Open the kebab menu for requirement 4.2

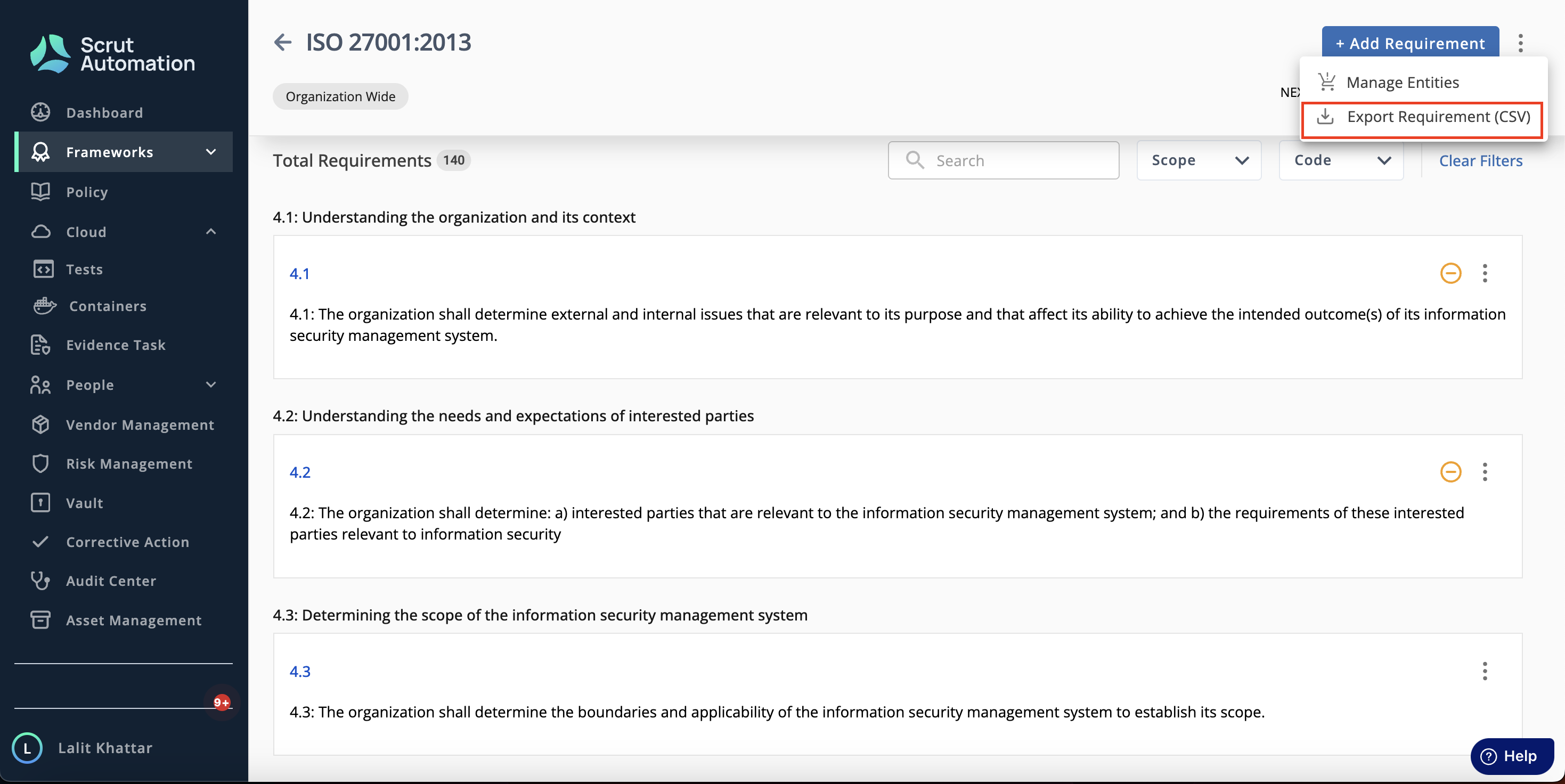pos(1485,472)
